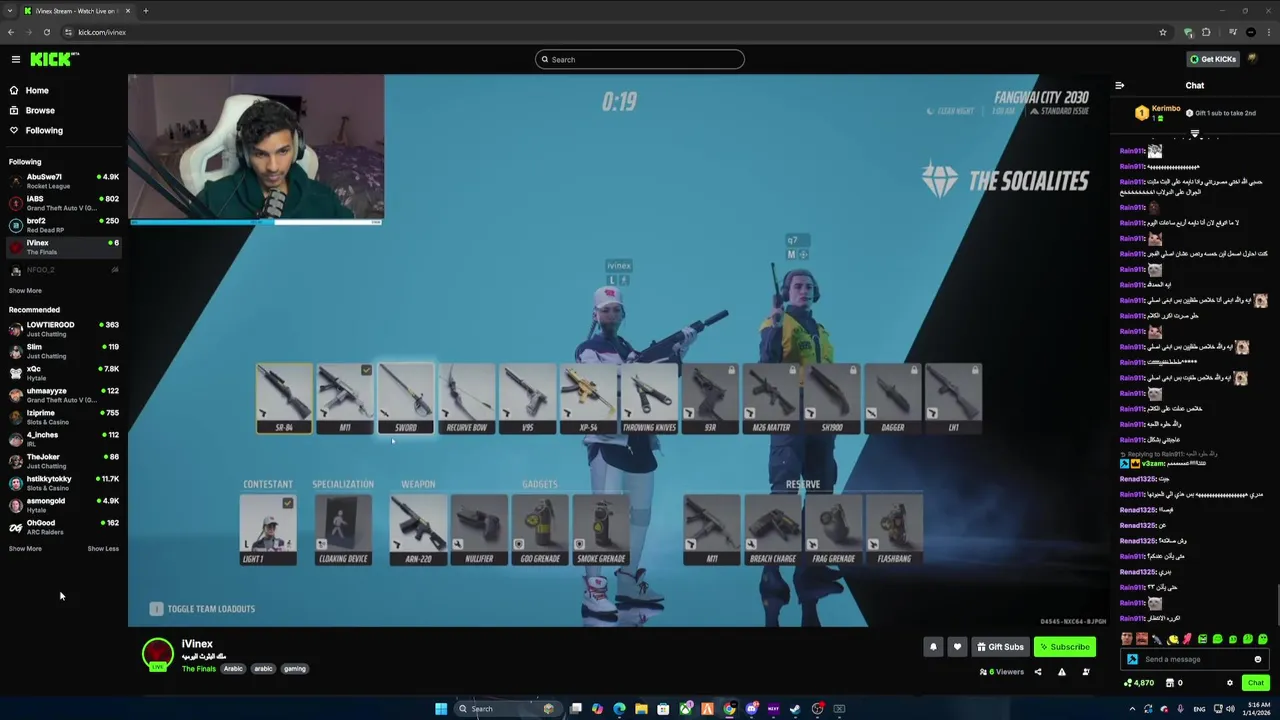Show hidden system tray icons chevron

pyautogui.click(x=1132, y=709)
